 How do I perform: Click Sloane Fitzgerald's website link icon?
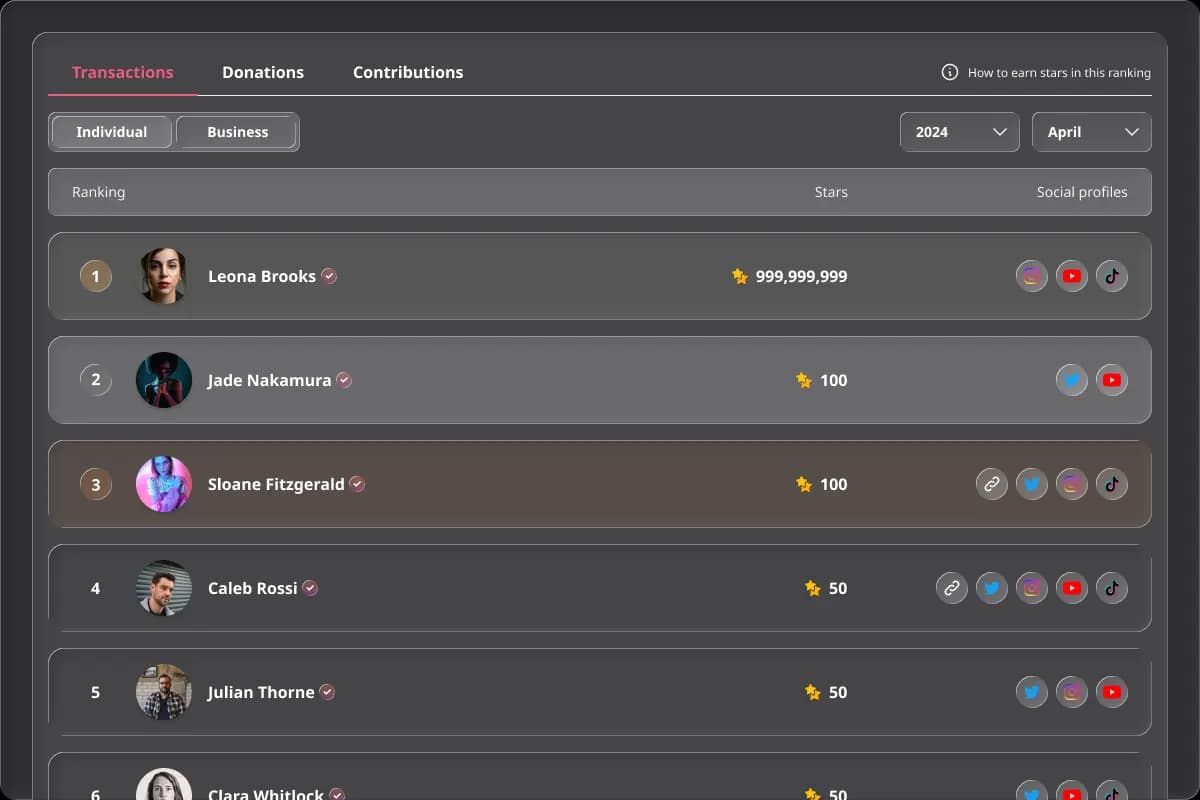991,484
